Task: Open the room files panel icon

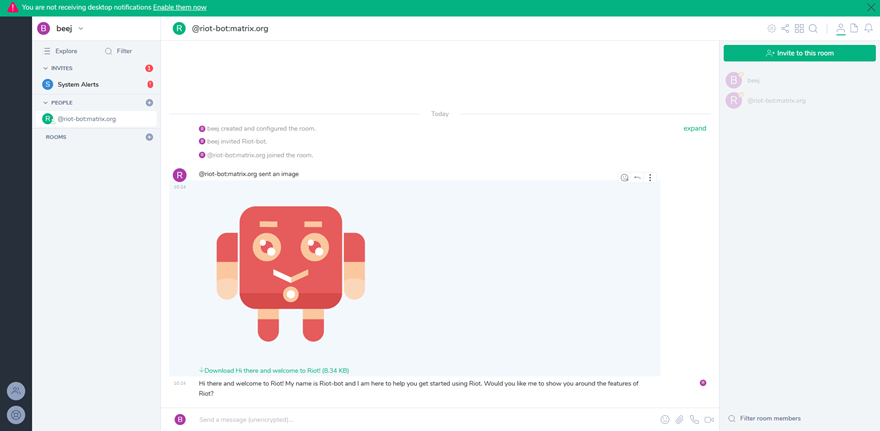Action: pos(854,29)
